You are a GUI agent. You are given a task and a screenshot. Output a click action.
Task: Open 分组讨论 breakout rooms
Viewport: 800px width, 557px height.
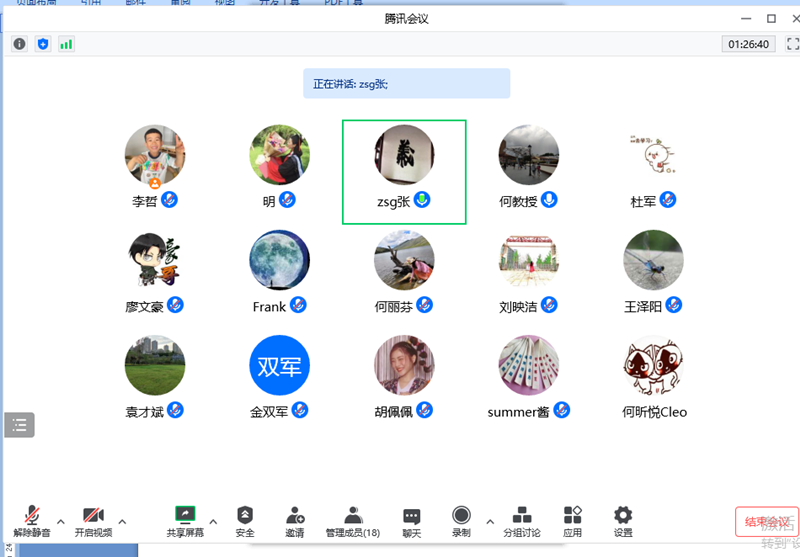click(x=521, y=521)
